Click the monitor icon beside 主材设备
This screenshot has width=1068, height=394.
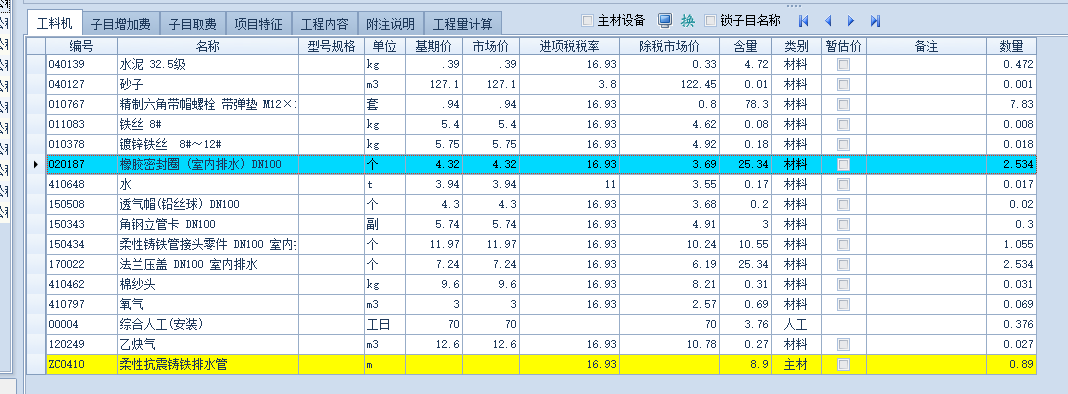point(665,20)
